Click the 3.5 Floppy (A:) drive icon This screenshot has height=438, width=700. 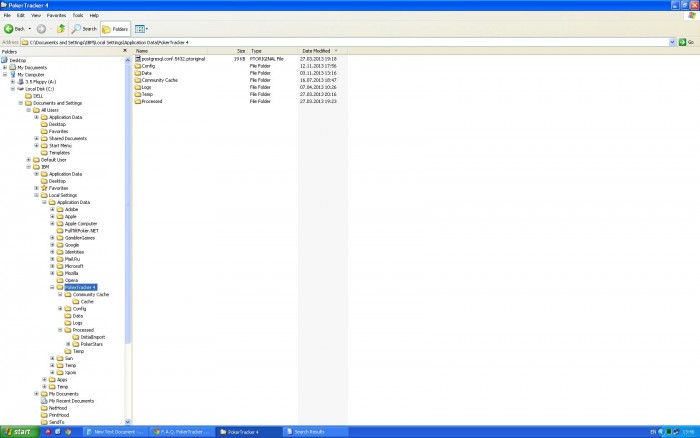point(21,82)
